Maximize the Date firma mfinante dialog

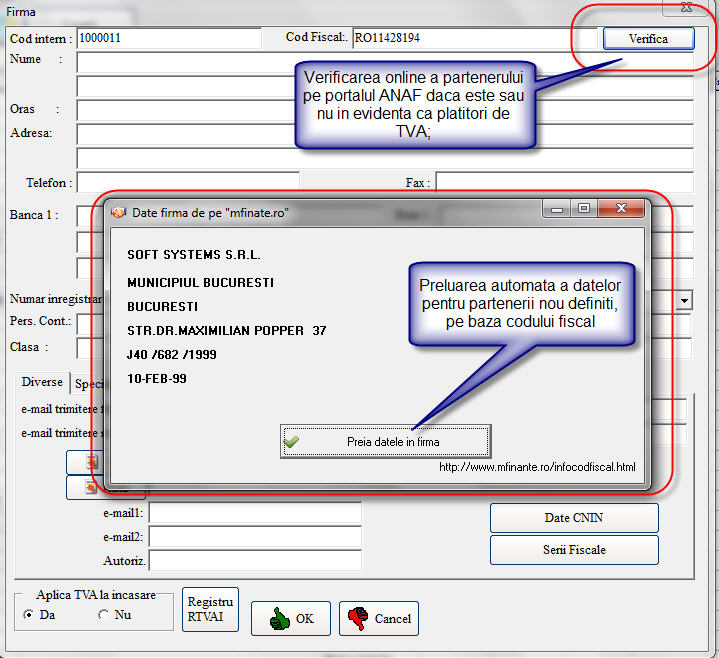584,209
